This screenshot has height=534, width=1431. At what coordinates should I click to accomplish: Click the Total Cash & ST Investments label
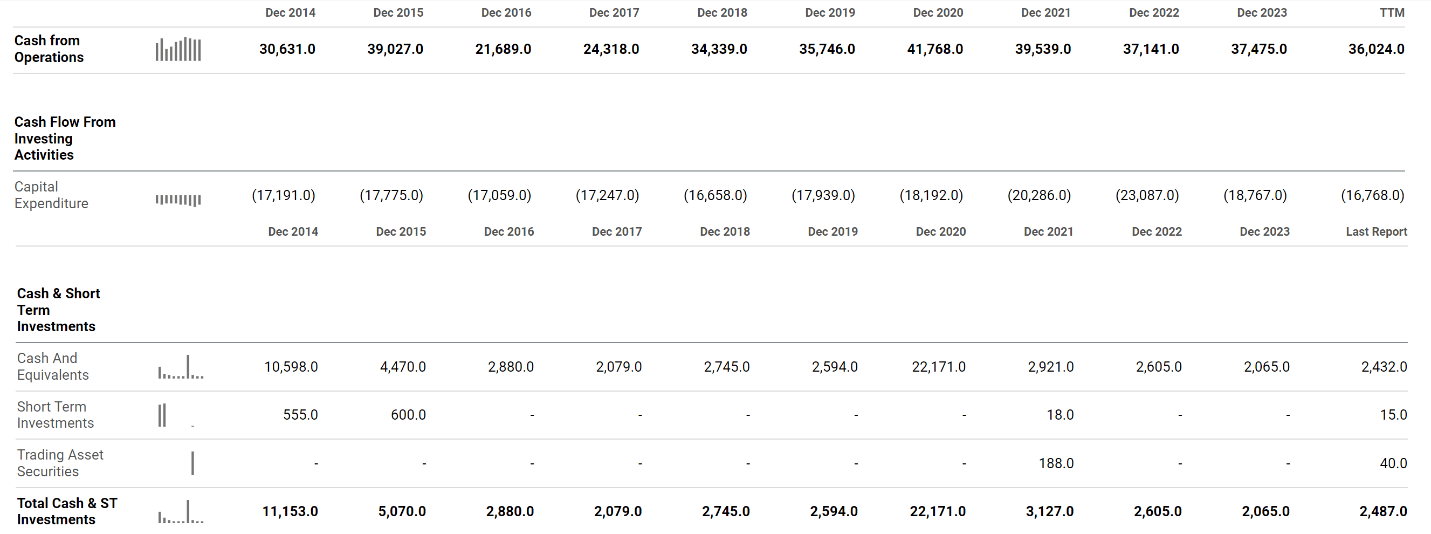67,511
